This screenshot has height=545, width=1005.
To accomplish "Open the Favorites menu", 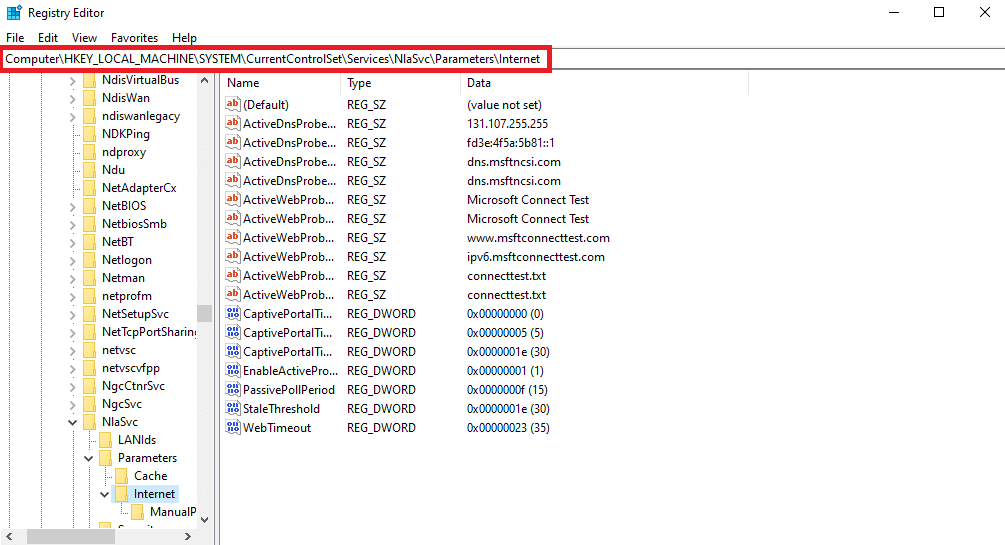I will click(x=135, y=38).
